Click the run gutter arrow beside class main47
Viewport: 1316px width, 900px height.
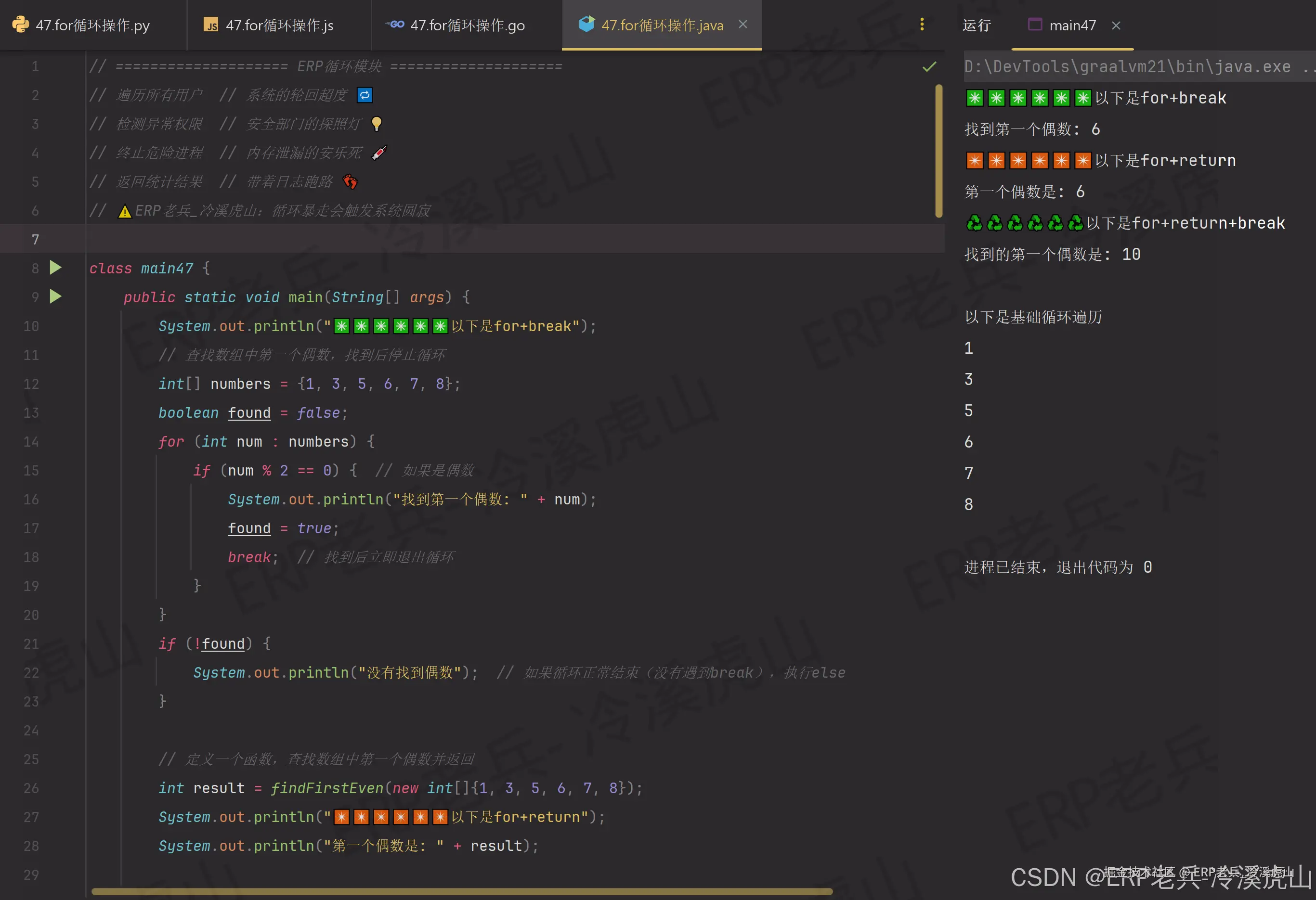click(x=55, y=268)
